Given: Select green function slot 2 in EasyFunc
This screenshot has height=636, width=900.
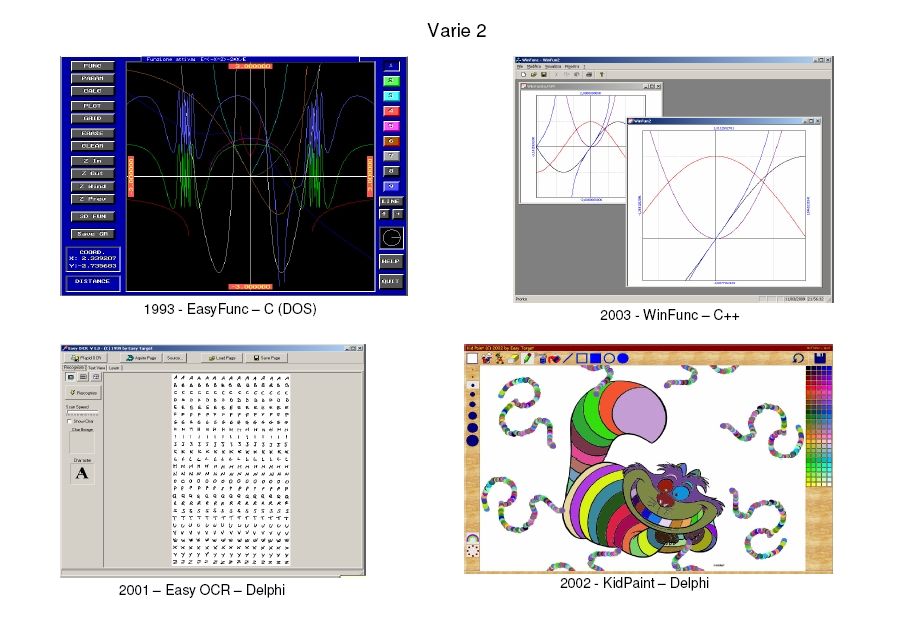Looking at the screenshot, I should (391, 80).
